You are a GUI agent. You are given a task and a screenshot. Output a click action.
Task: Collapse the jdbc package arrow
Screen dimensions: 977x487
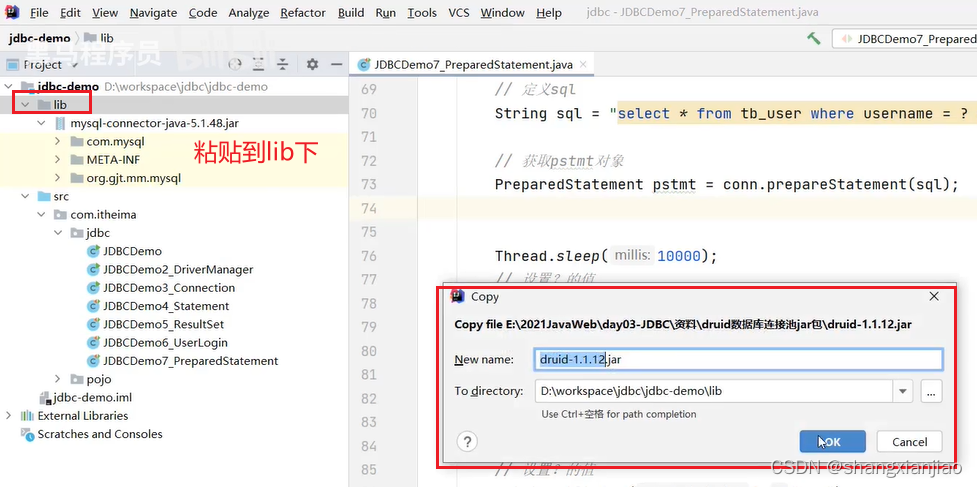pyautogui.click(x=57, y=233)
